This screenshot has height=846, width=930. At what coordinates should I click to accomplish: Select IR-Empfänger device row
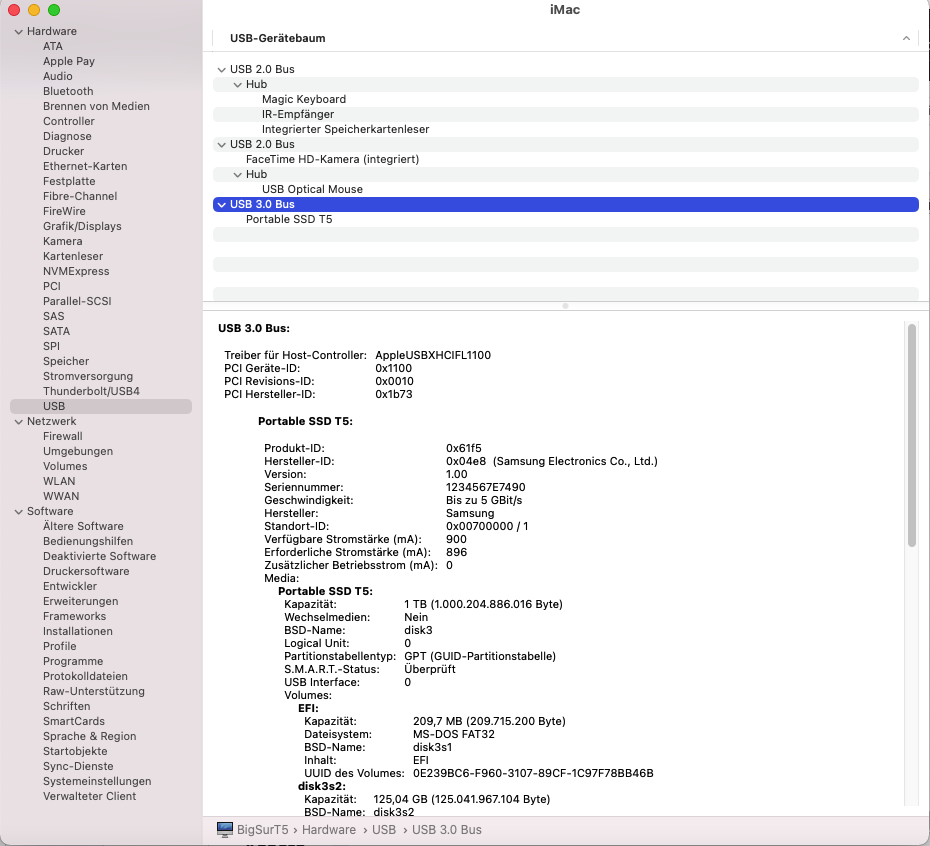coord(566,114)
